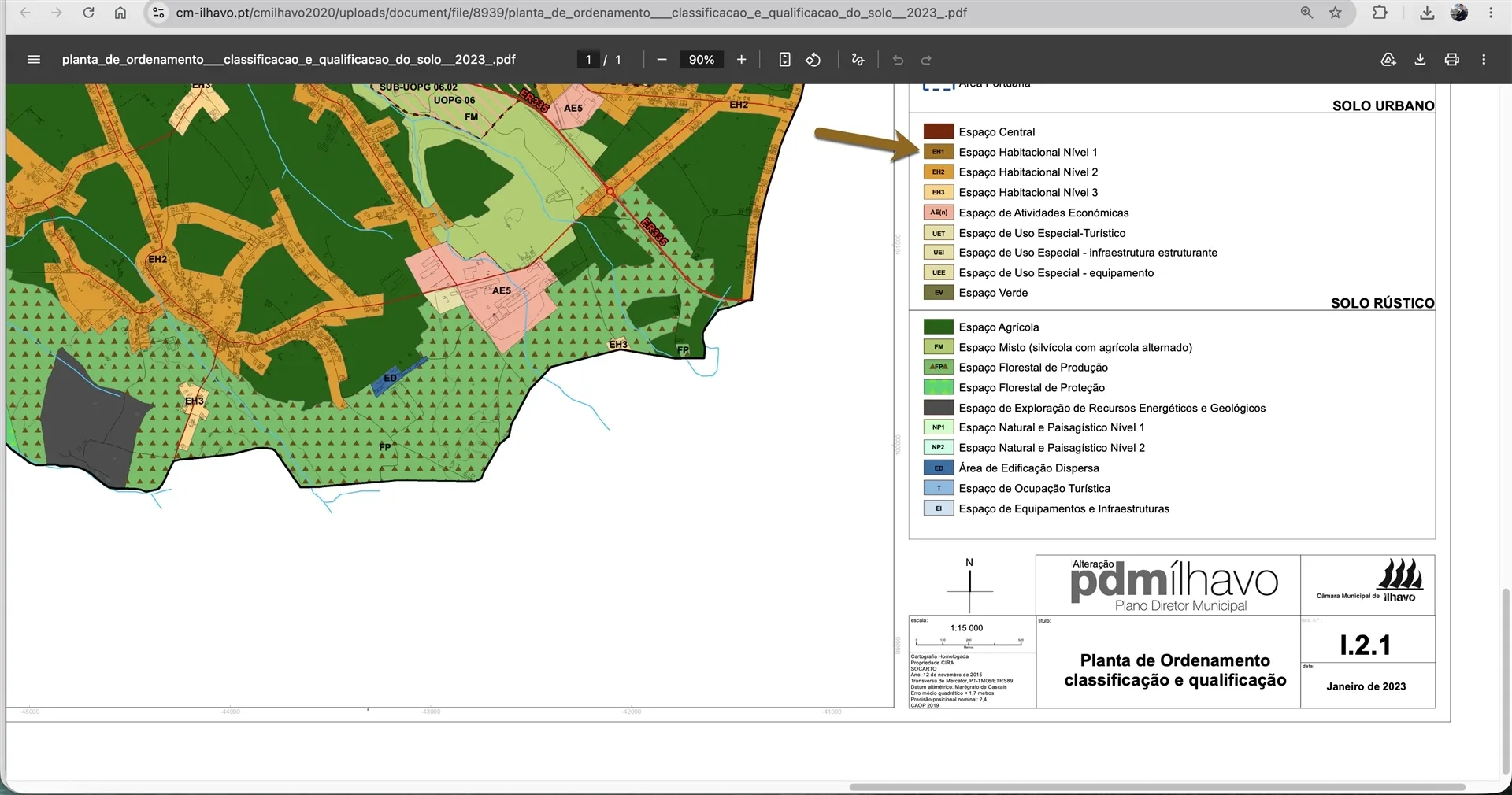Click the EH3 legend swatch
The image size is (1512, 795).
(938, 192)
